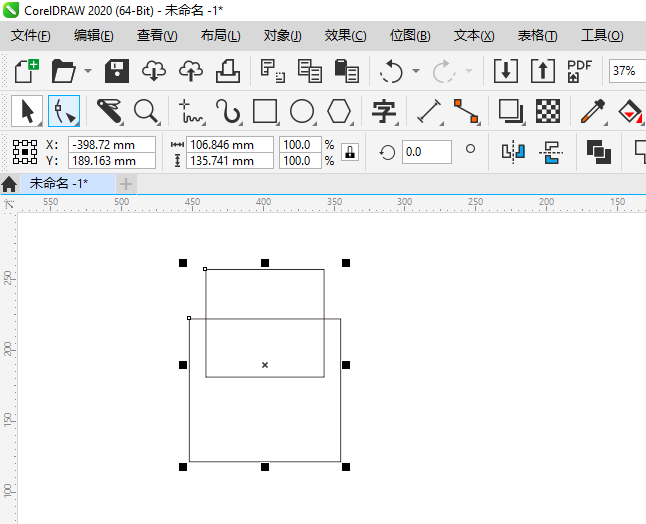Select the Text tool
646x524 pixels.
[384, 111]
